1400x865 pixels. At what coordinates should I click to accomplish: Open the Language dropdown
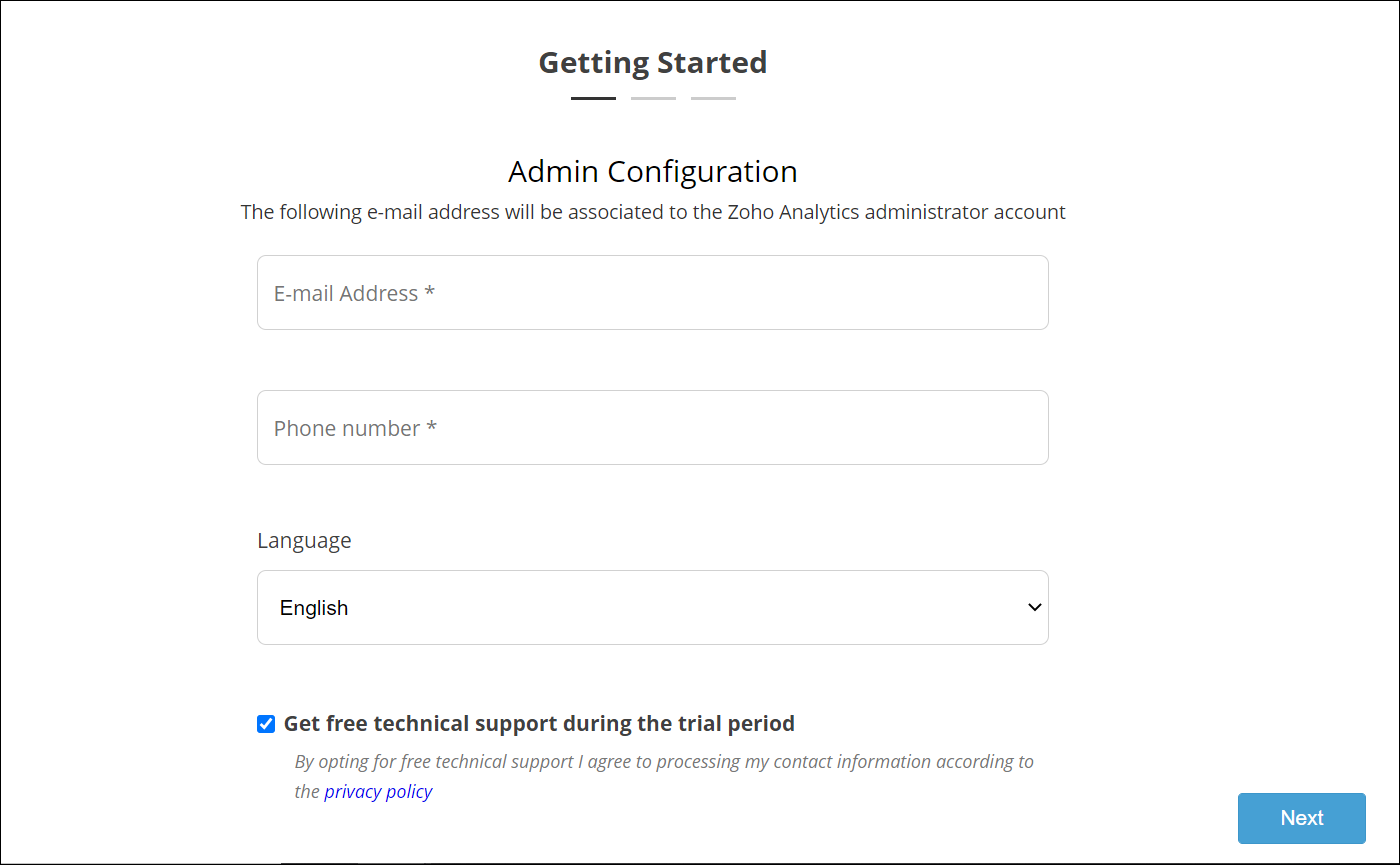tap(652, 608)
